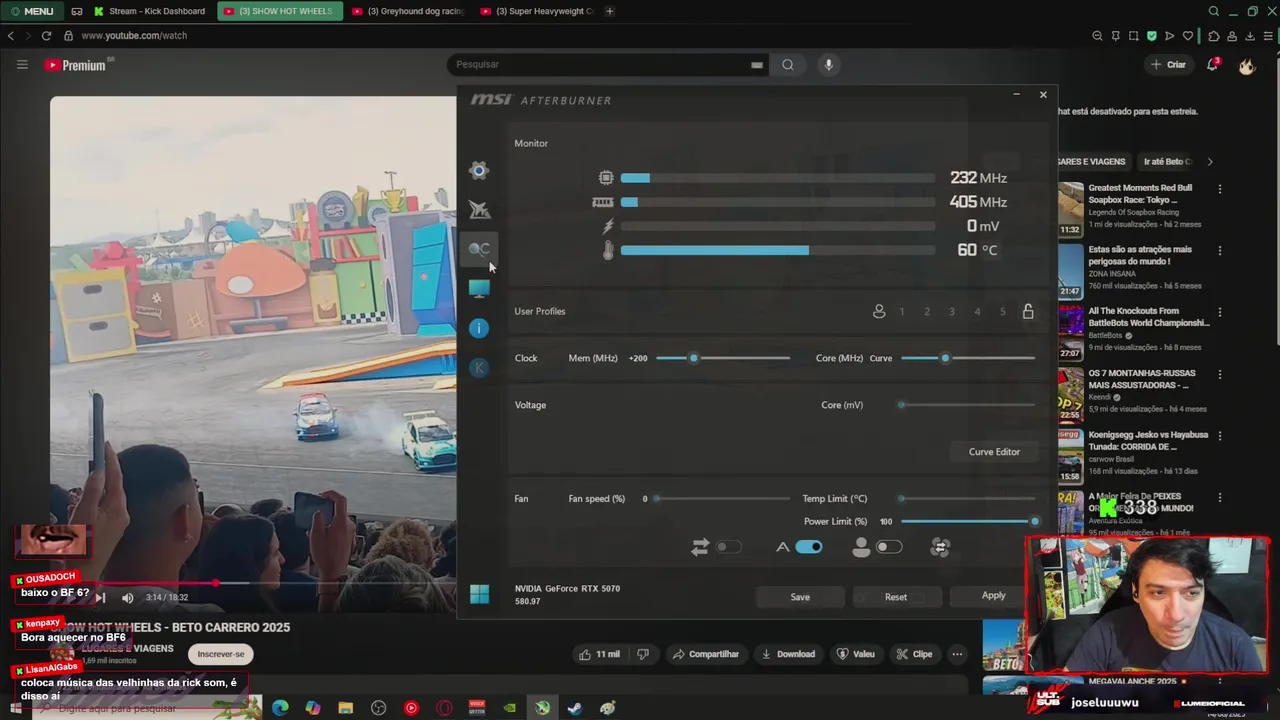Viewport: 1280px width, 720px height.
Task: Open the hardware monitor screen icon
Action: (479, 289)
